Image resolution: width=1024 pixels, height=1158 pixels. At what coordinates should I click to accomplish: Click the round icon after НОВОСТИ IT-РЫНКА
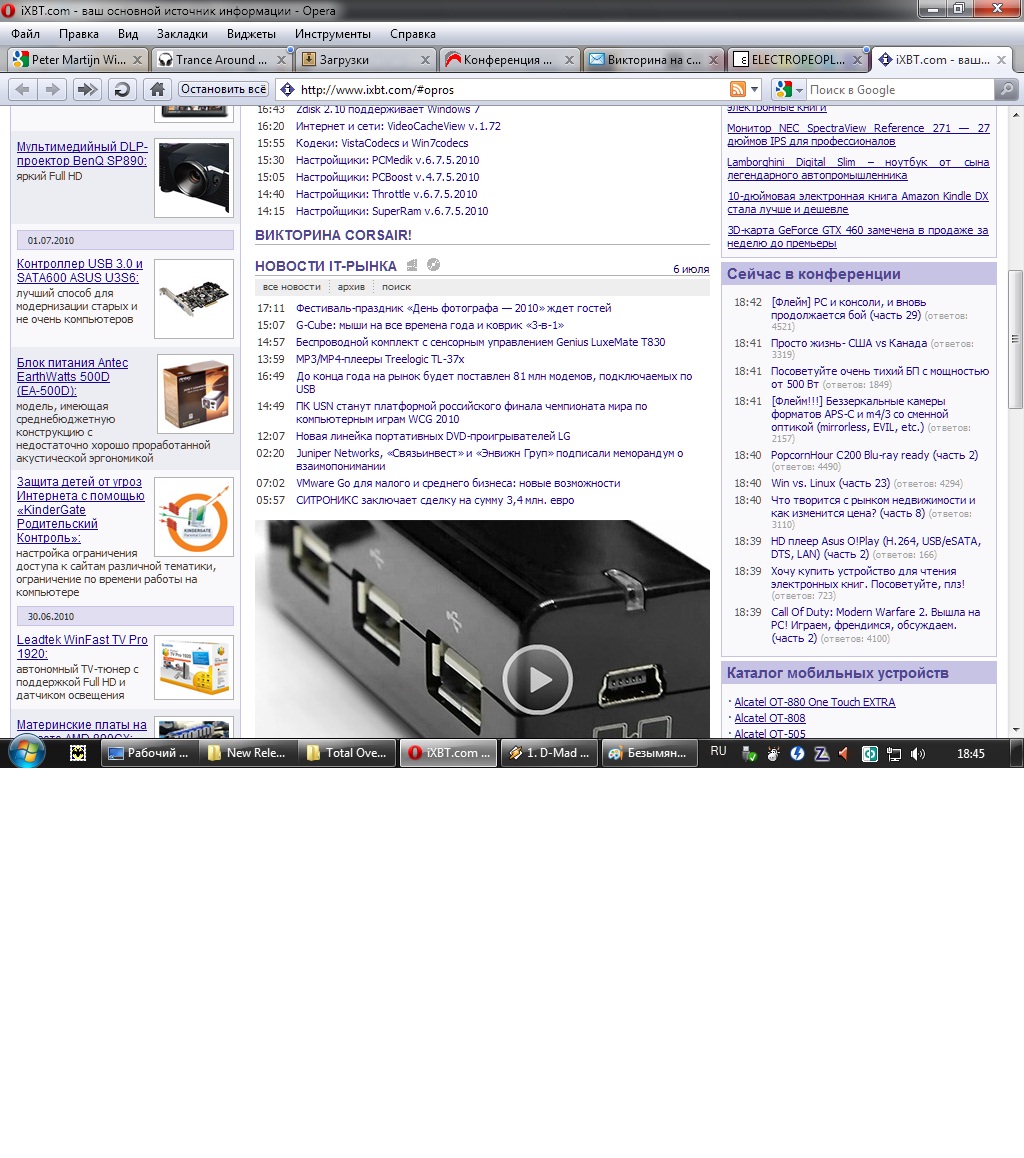tap(433, 264)
